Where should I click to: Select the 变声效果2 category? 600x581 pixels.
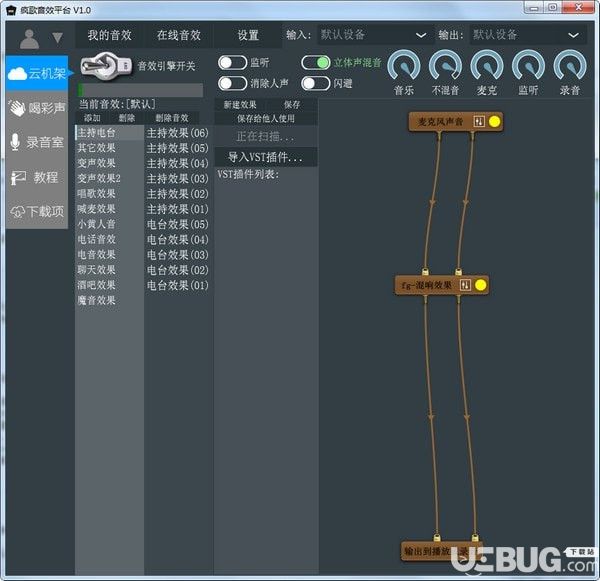click(109, 178)
